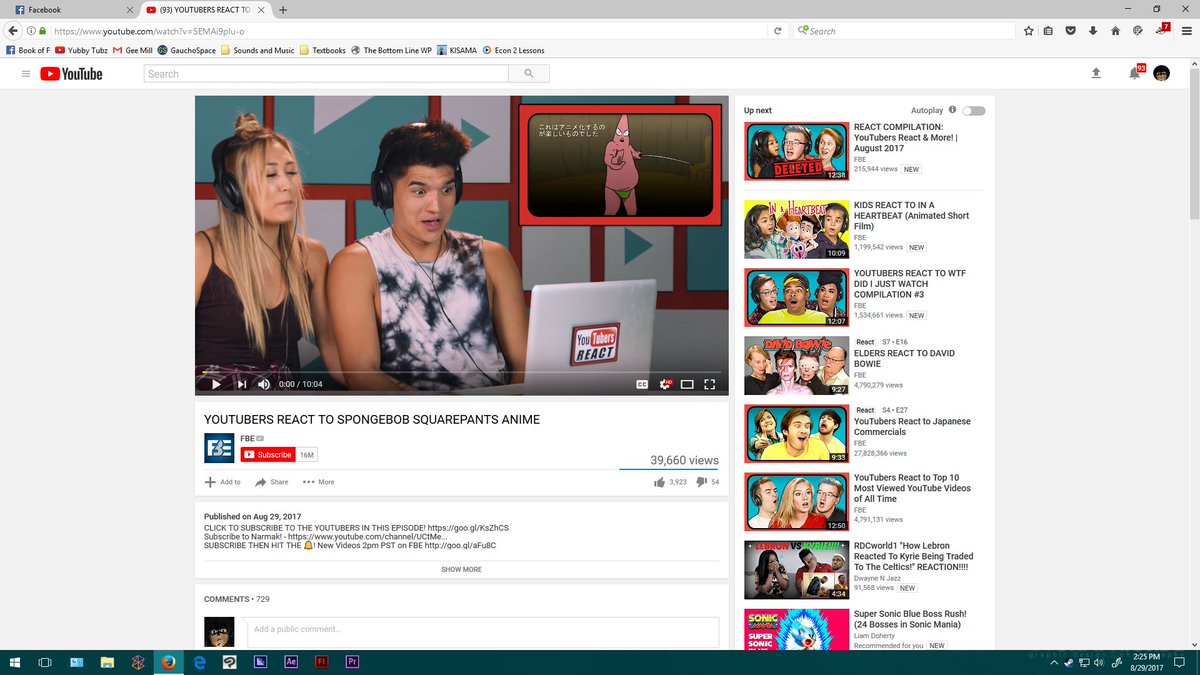Enter full screen mode
Image resolution: width=1200 pixels, height=675 pixels.
point(710,384)
